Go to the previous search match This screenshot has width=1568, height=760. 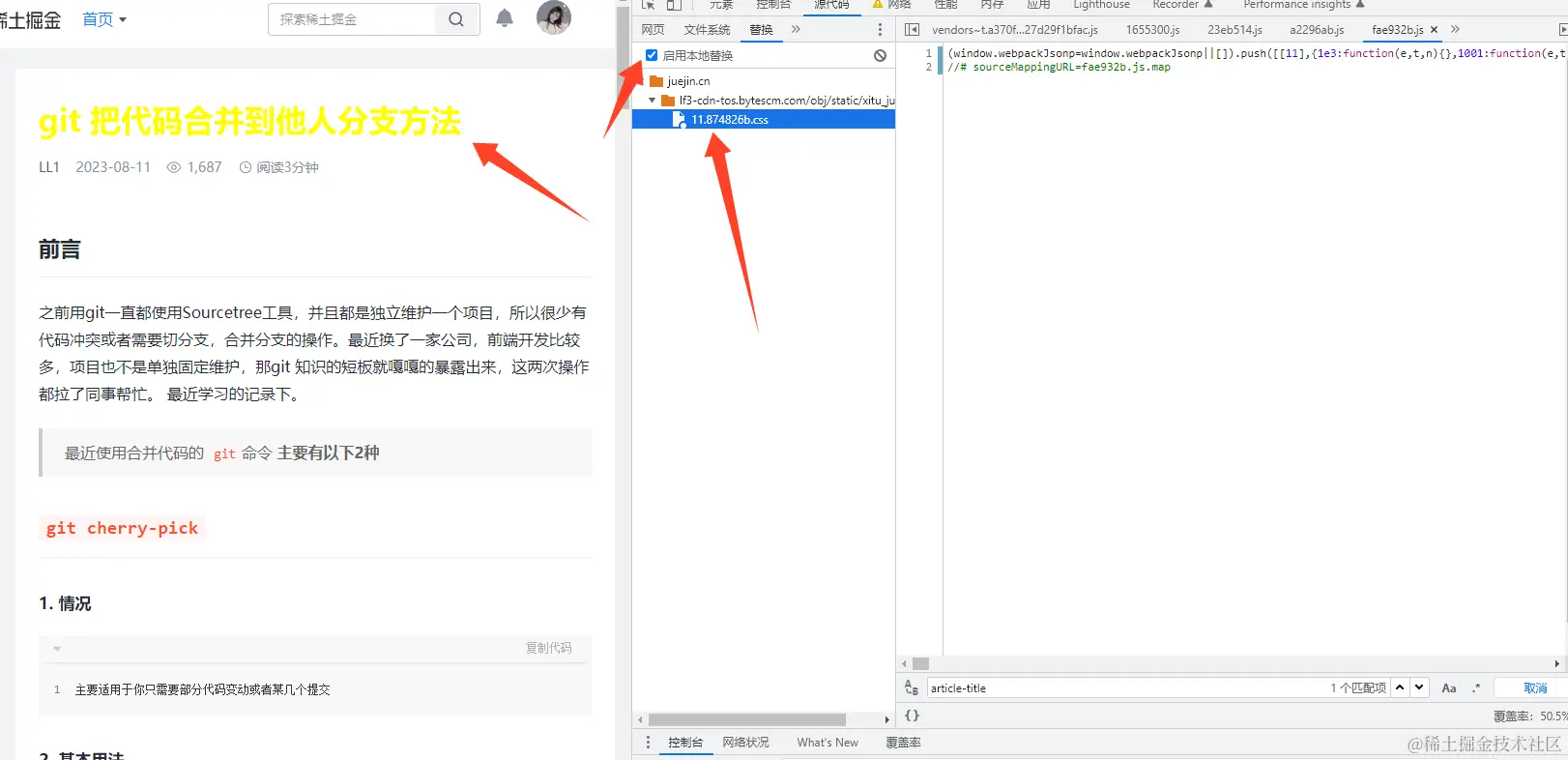pyautogui.click(x=1400, y=687)
